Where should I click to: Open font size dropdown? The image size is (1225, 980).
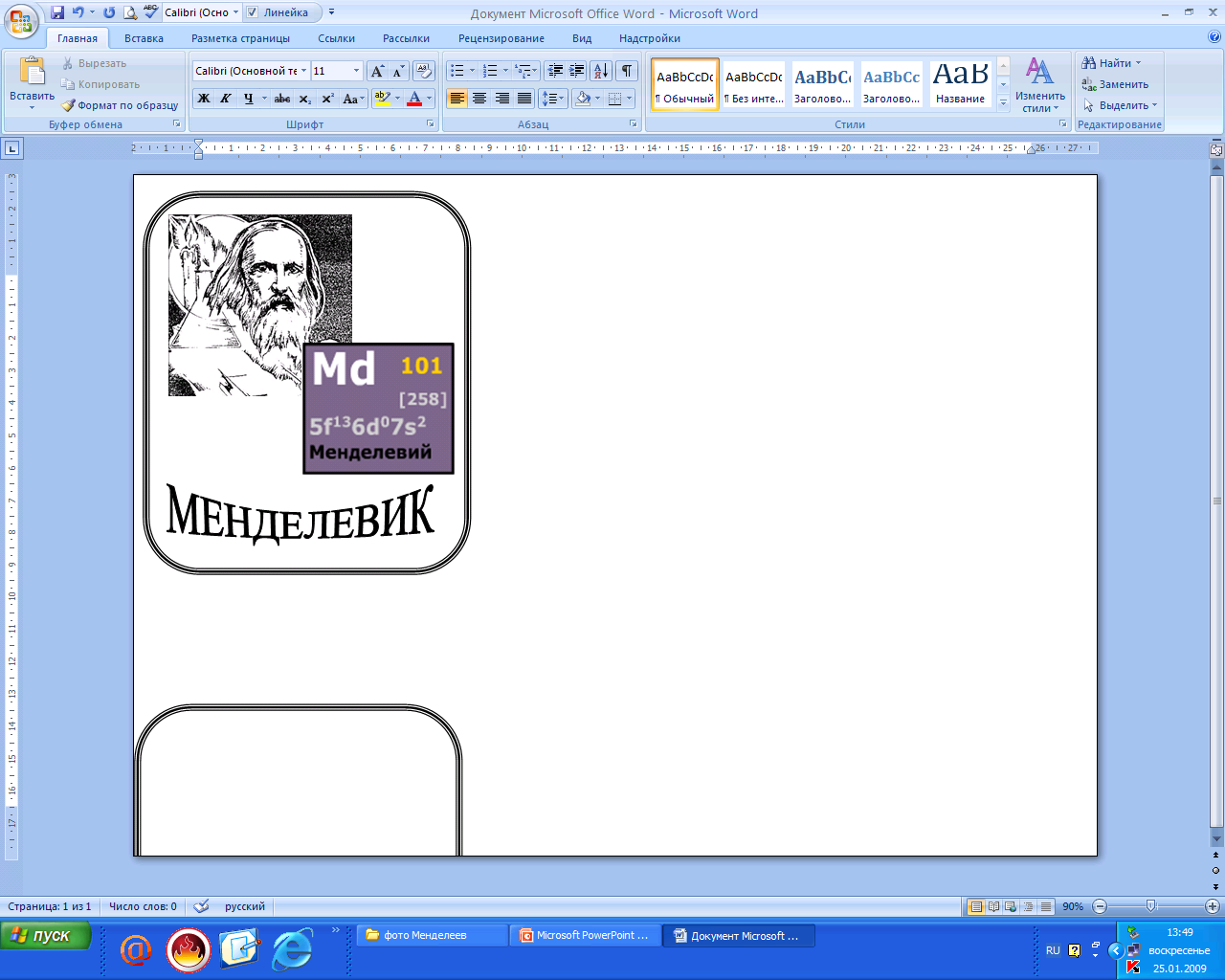point(356,71)
